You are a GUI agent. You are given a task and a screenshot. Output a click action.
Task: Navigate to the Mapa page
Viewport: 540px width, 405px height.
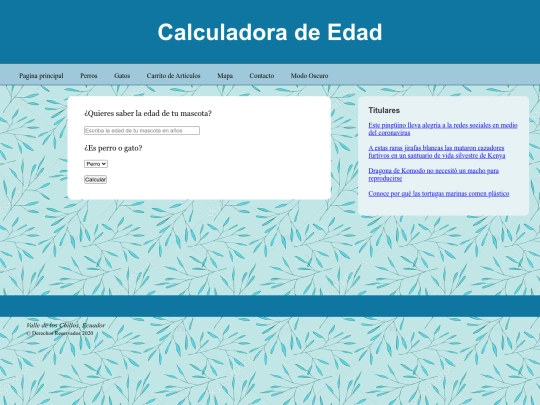click(225, 76)
